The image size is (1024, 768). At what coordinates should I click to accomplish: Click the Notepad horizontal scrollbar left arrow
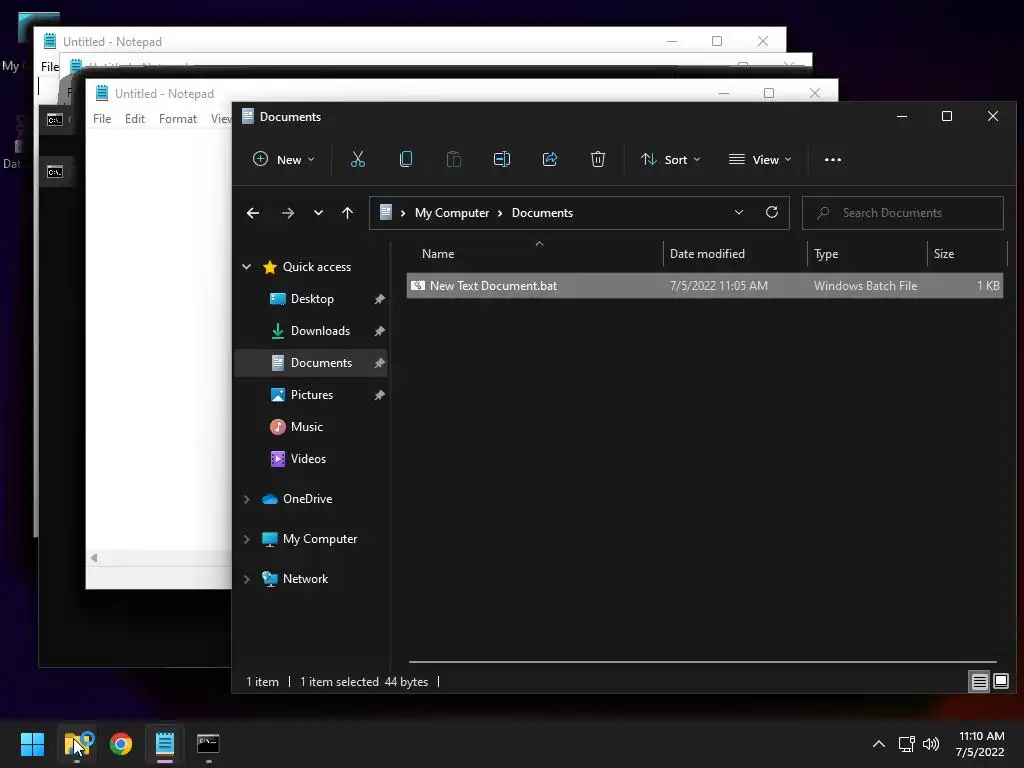point(94,558)
